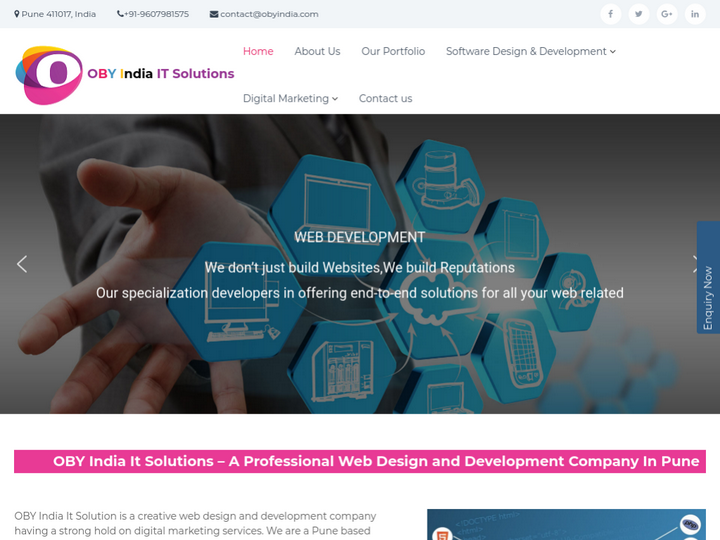
Task: Expand the Software Design & Development menu
Action: click(531, 51)
